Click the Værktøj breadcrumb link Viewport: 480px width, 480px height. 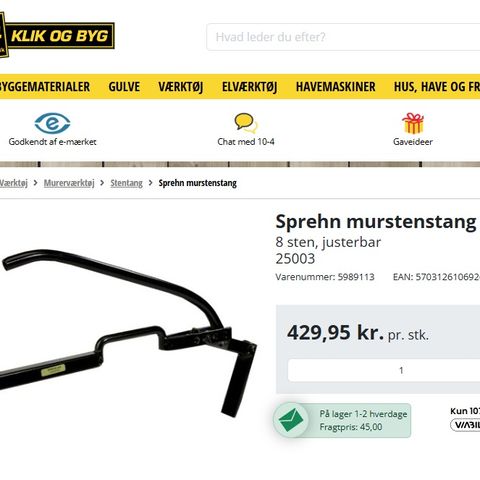(x=13, y=183)
